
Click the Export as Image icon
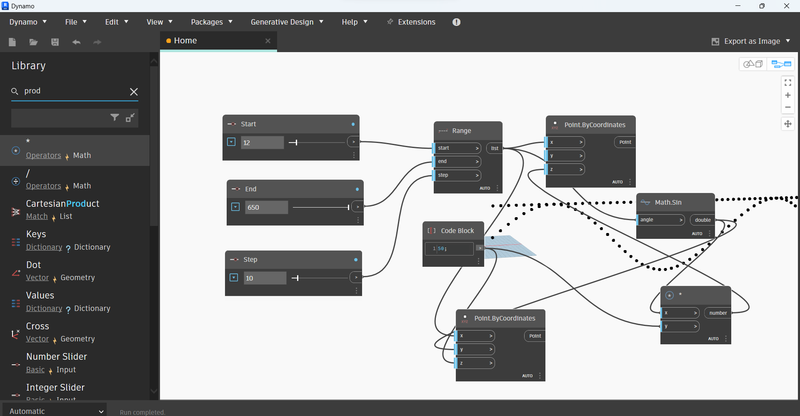pyautogui.click(x=715, y=41)
